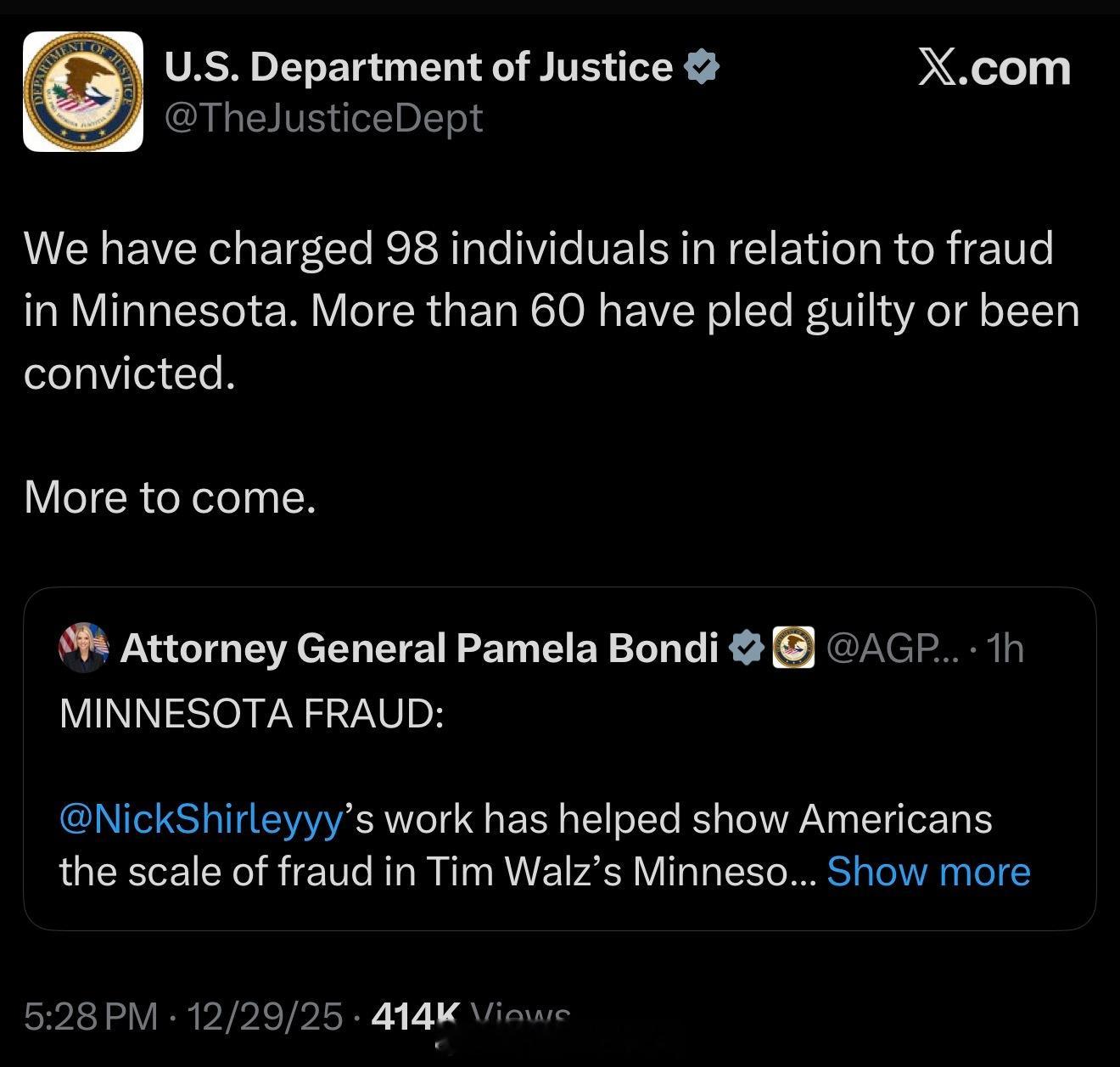Open the @TheJusticeDept handle
The width and height of the screenshot is (1120, 1067).
(323, 118)
